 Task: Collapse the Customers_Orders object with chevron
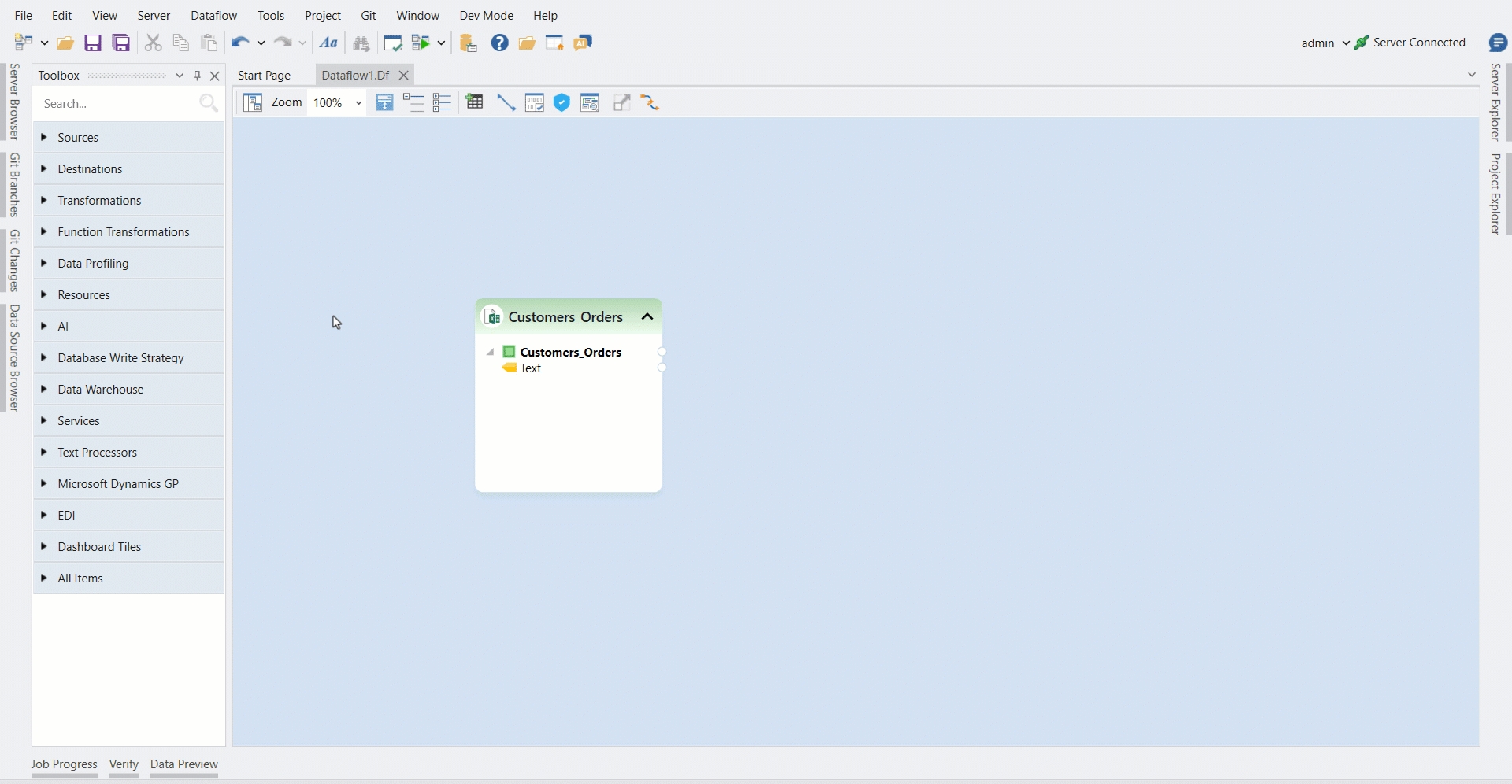click(648, 317)
